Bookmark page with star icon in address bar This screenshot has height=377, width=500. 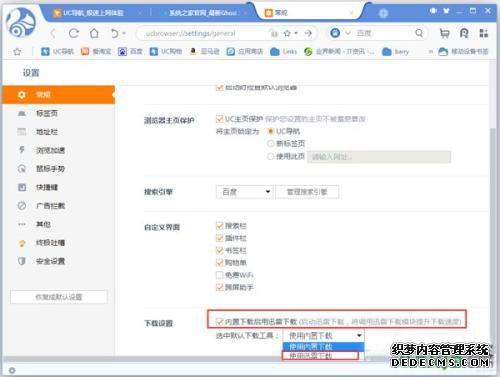point(287,33)
